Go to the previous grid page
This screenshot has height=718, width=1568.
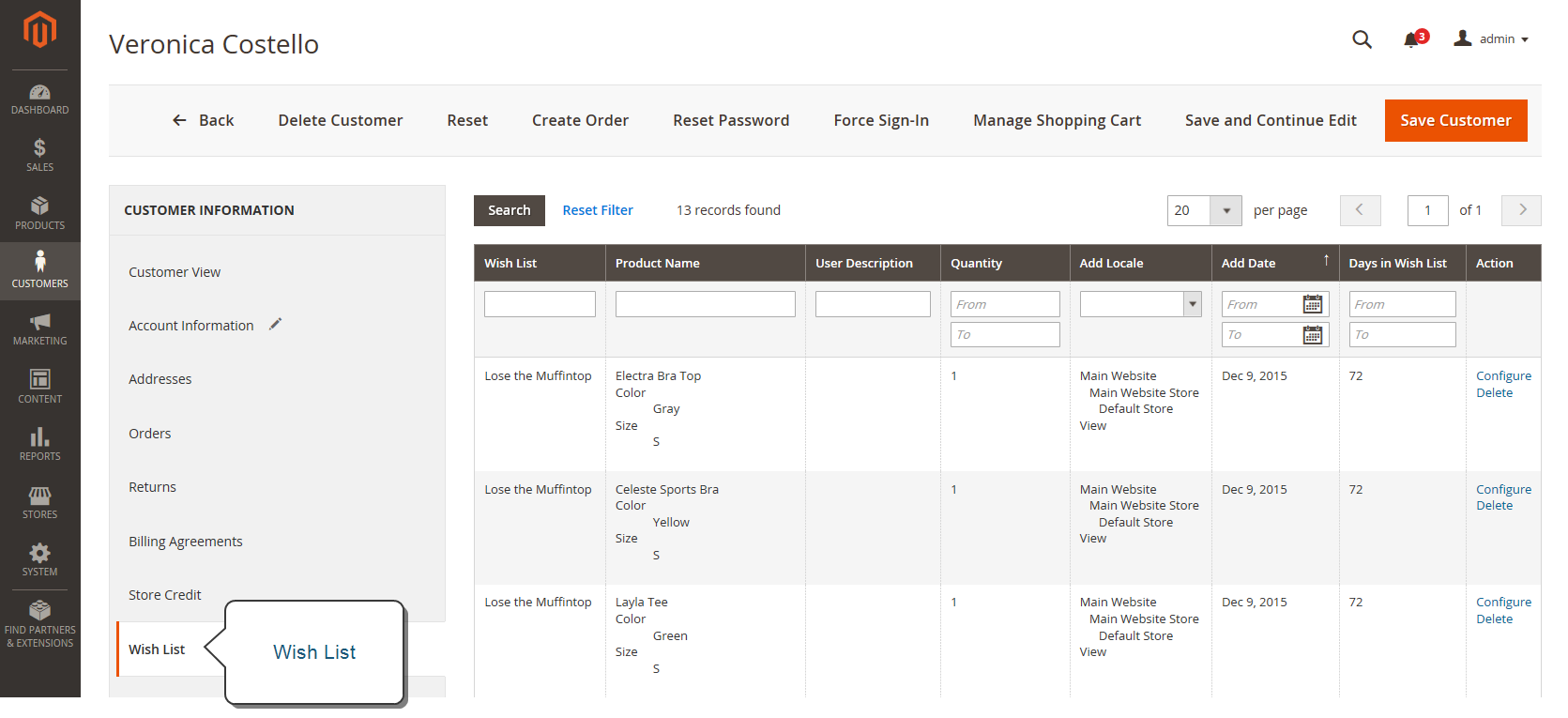(x=1360, y=210)
